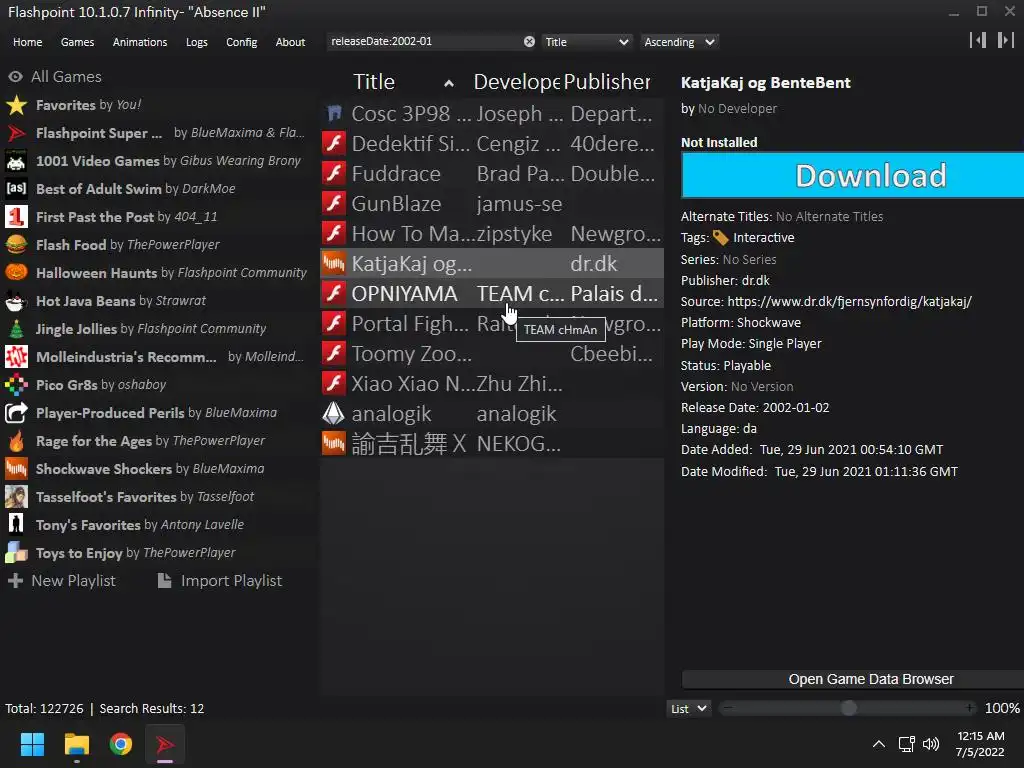Open the Ascending order dropdown
Viewport: 1024px width, 768px height.
[679, 42]
